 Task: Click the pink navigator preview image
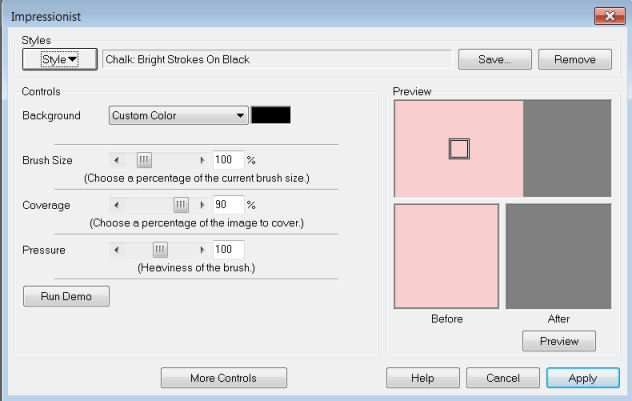[458, 149]
